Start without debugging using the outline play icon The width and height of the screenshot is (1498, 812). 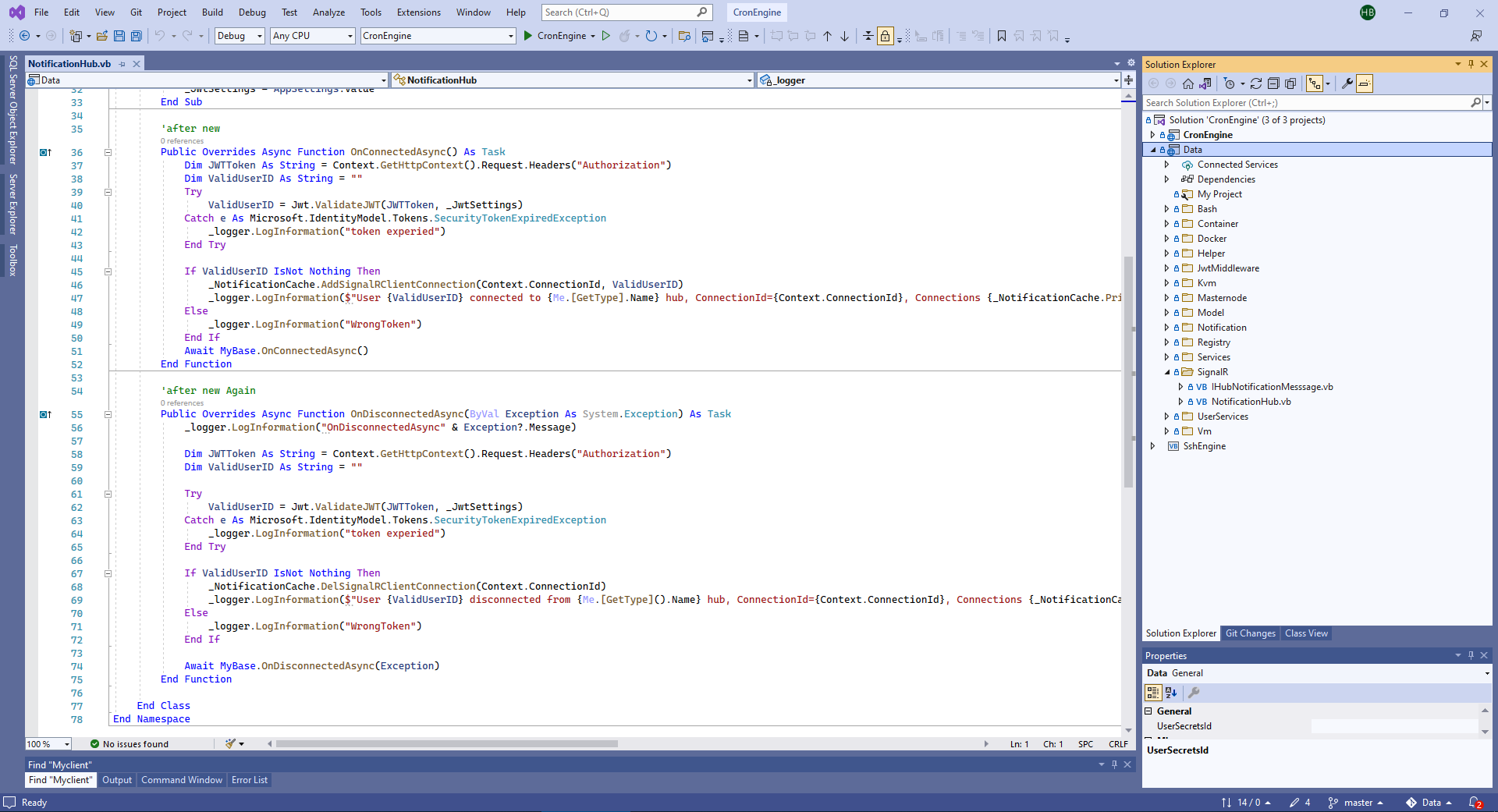click(605, 36)
